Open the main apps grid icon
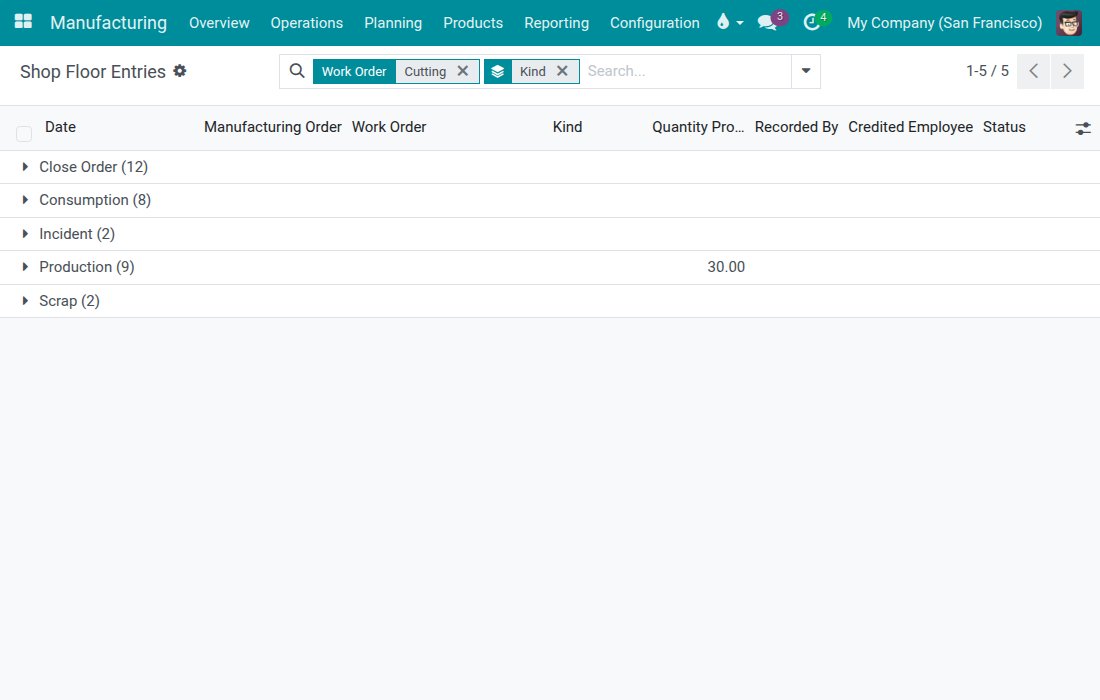The width and height of the screenshot is (1100, 700). pos(23,22)
